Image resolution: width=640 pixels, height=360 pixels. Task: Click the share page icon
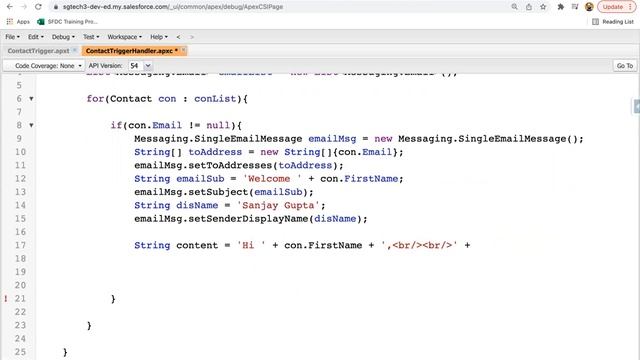click(529, 7)
